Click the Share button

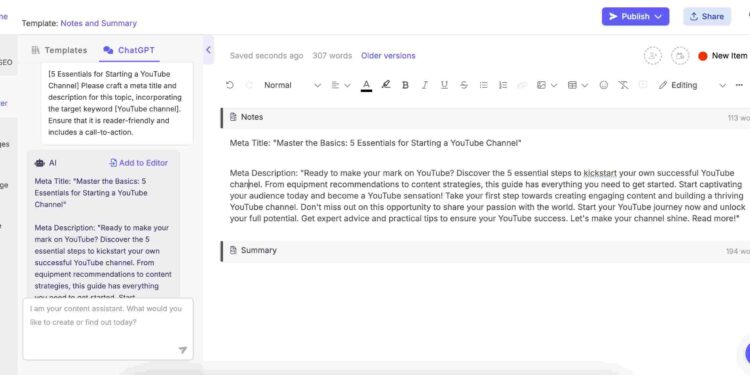tap(706, 16)
